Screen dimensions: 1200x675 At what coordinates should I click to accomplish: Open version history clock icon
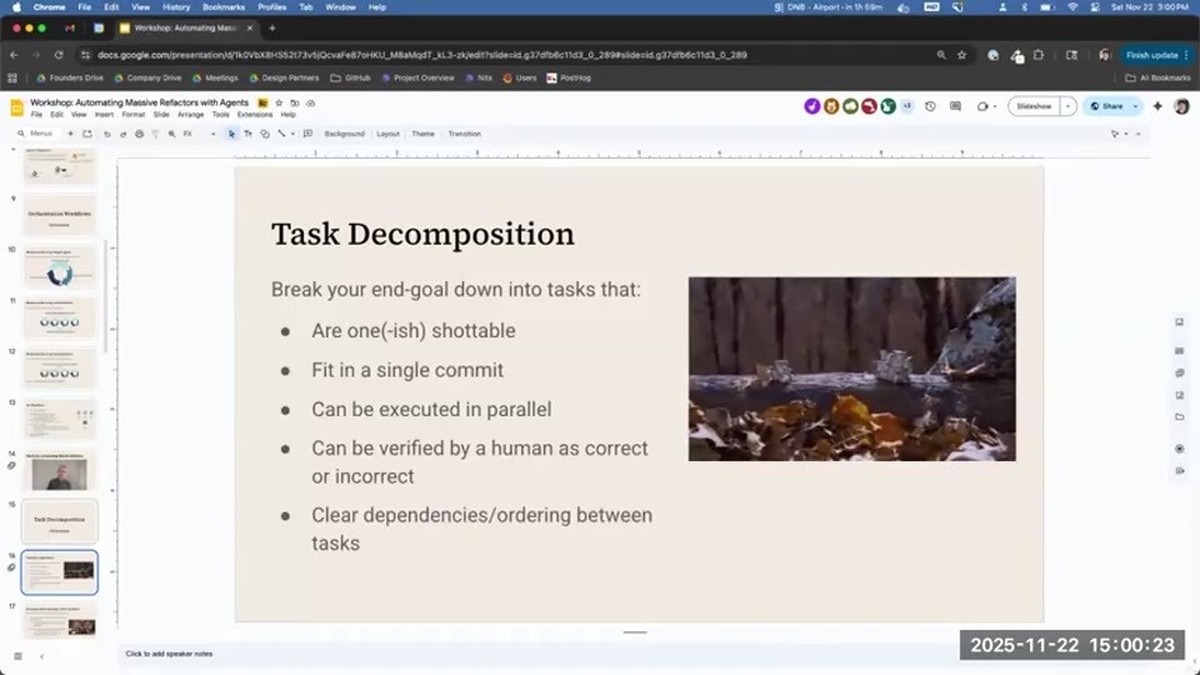click(931, 106)
